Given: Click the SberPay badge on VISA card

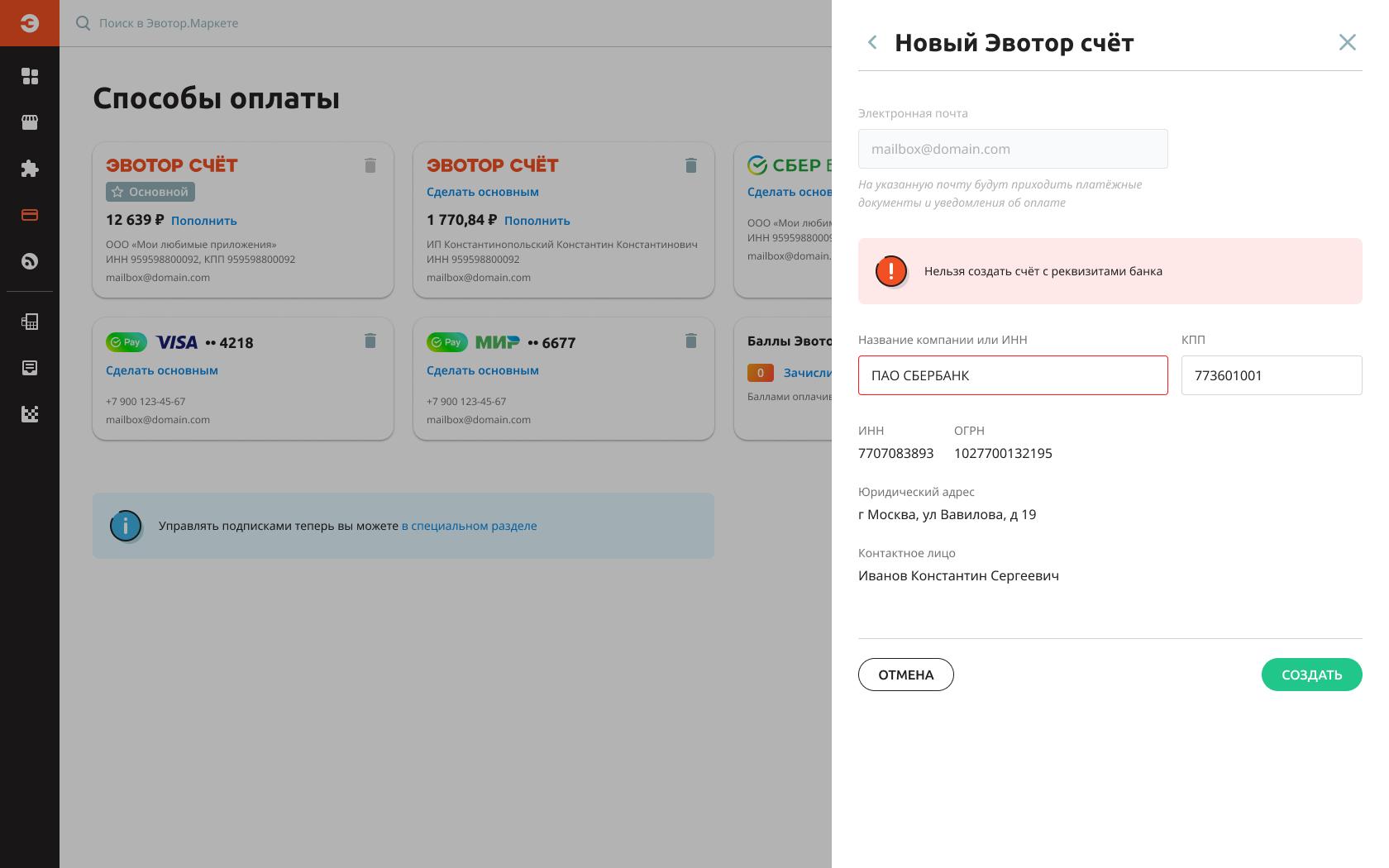Looking at the screenshot, I should click(126, 342).
